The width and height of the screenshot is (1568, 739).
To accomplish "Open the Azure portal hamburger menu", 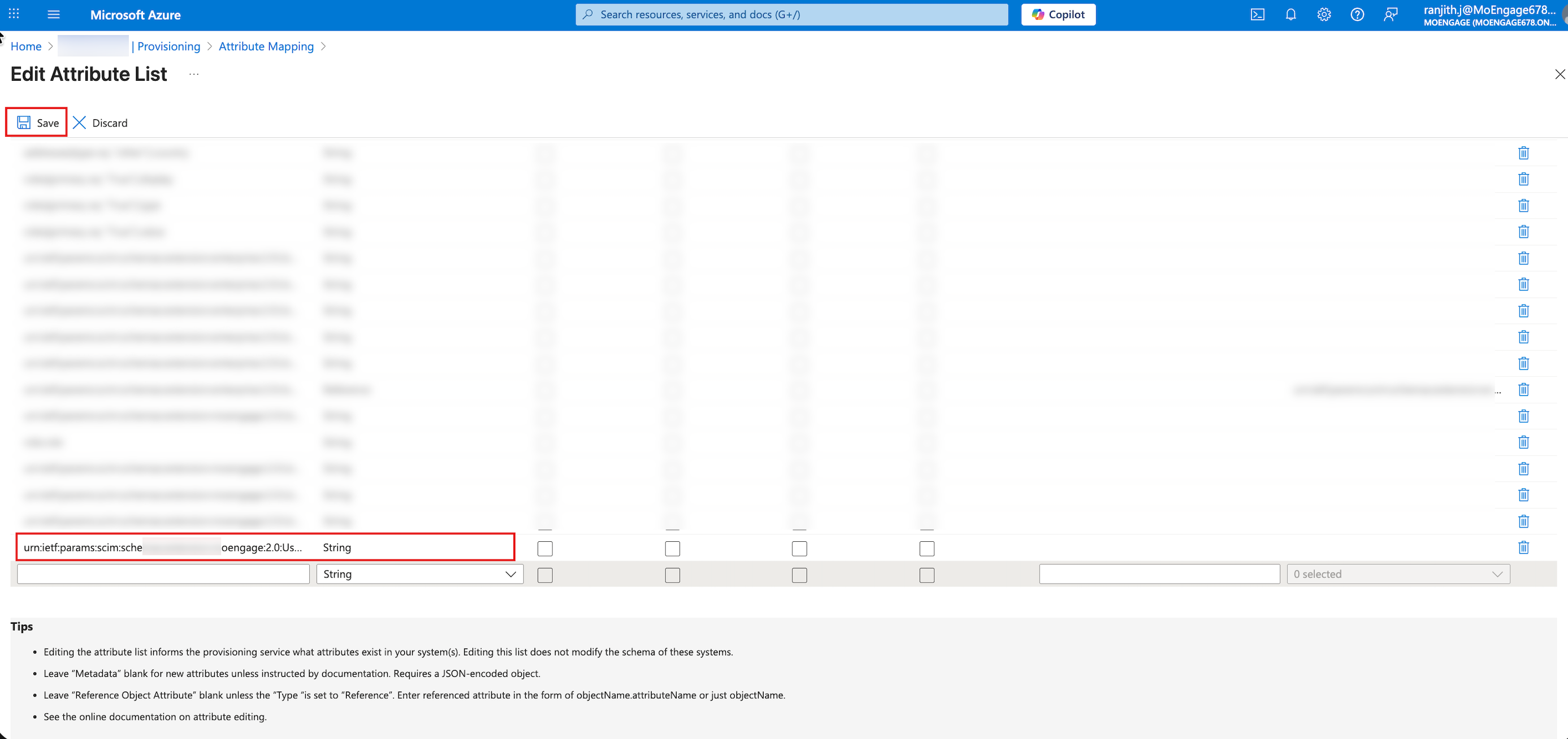I will coord(54,15).
